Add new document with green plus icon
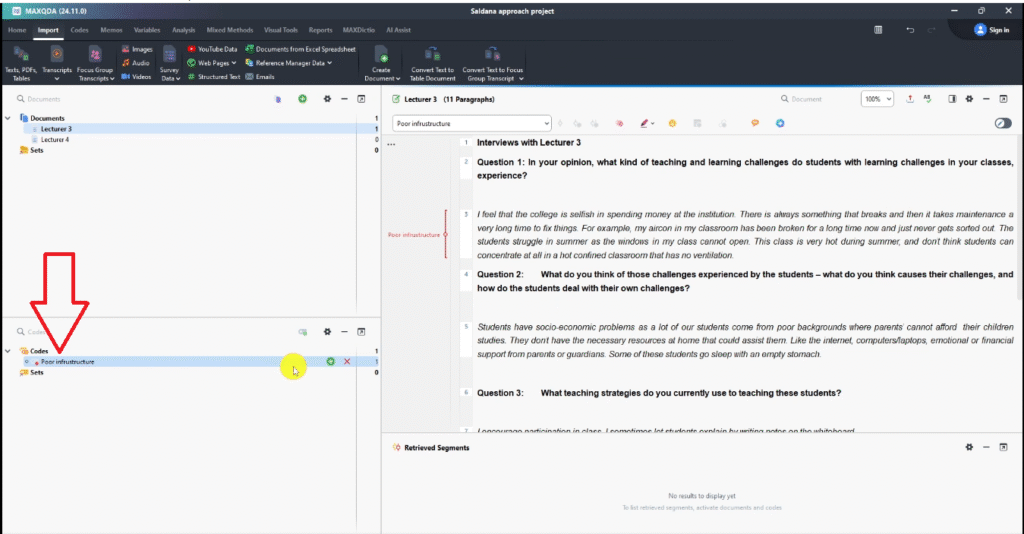The image size is (1024, 534). [x=302, y=99]
